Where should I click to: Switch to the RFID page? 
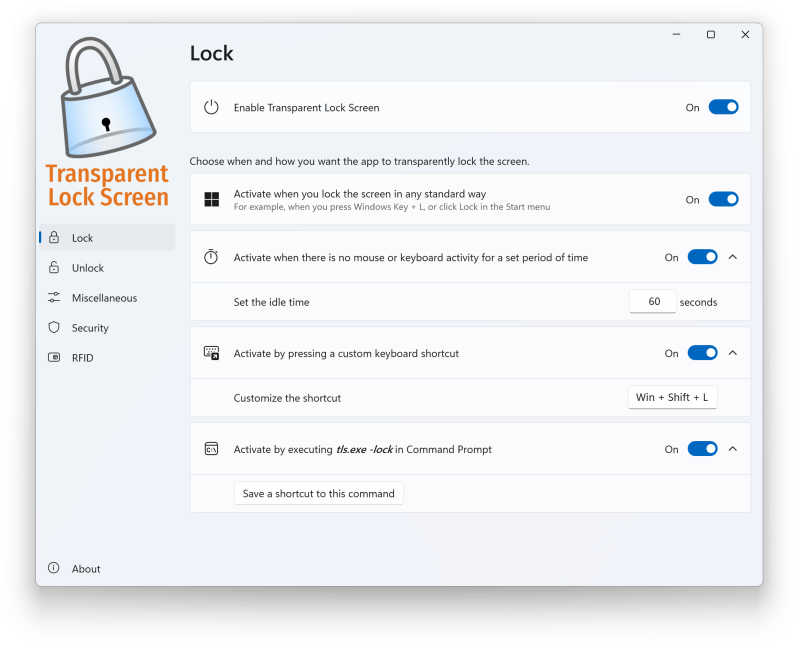108,358
